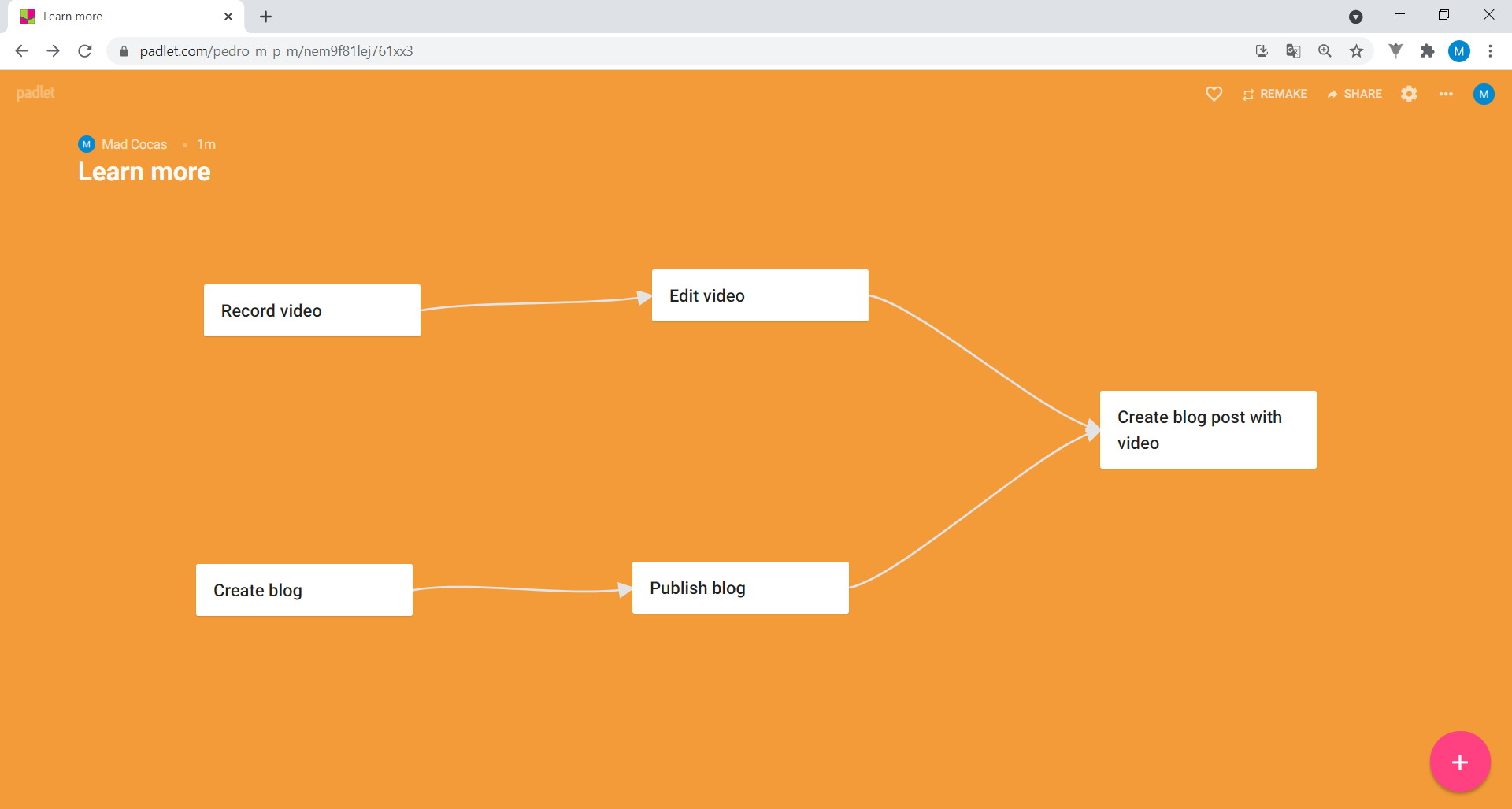
Task: Click the funnel-shaped extension icon
Action: coord(1395,51)
